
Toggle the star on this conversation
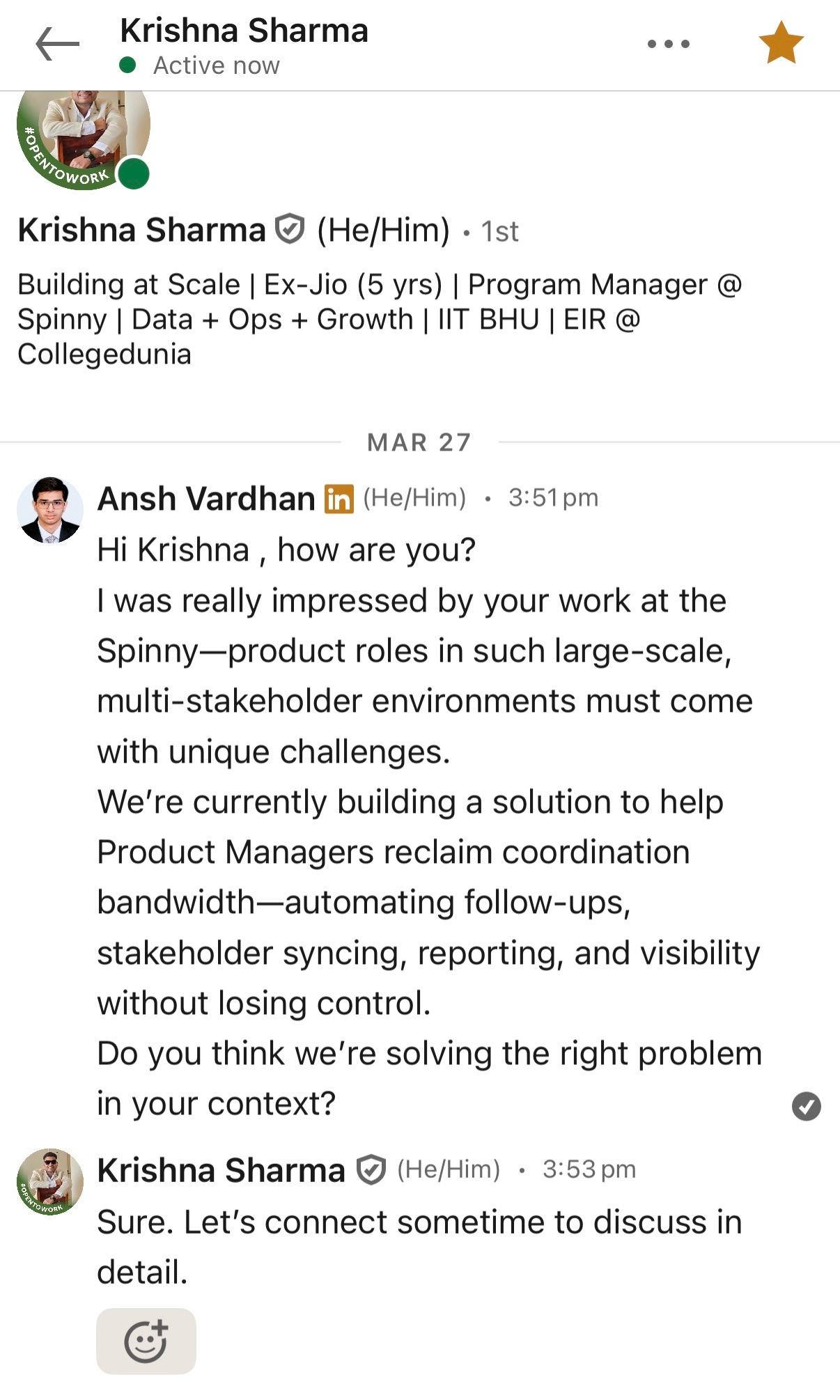click(x=780, y=43)
